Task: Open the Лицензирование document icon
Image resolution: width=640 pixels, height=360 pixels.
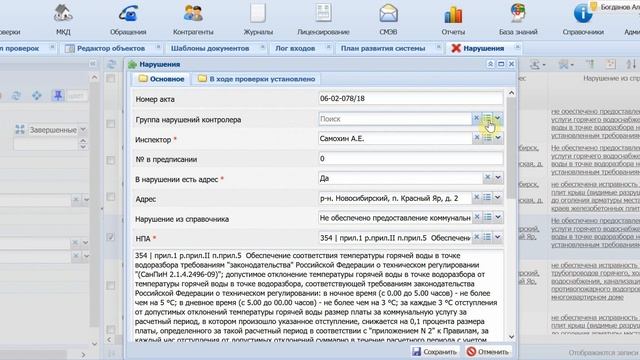Action: click(323, 13)
